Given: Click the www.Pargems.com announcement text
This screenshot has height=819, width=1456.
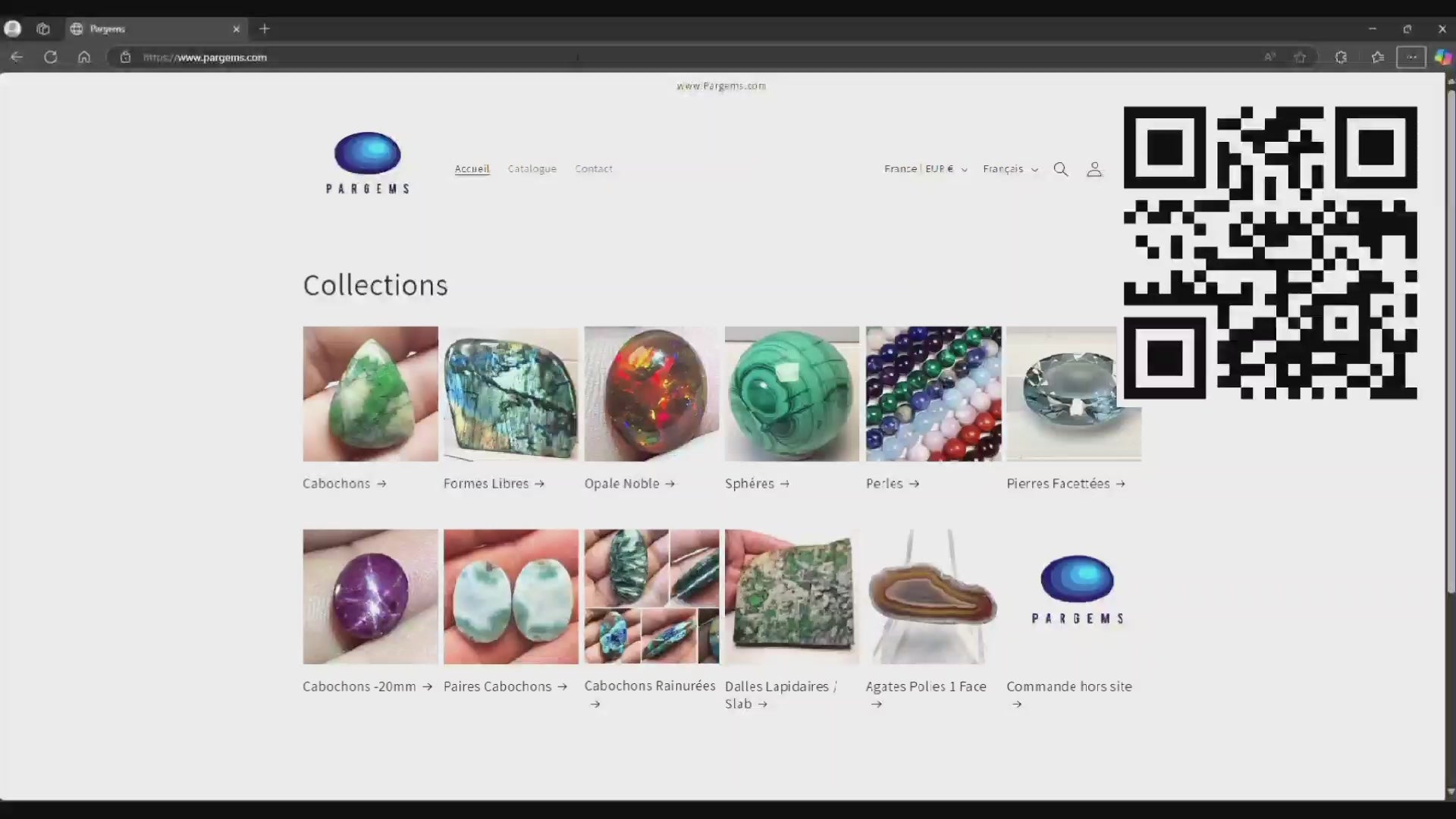Looking at the screenshot, I should [721, 86].
